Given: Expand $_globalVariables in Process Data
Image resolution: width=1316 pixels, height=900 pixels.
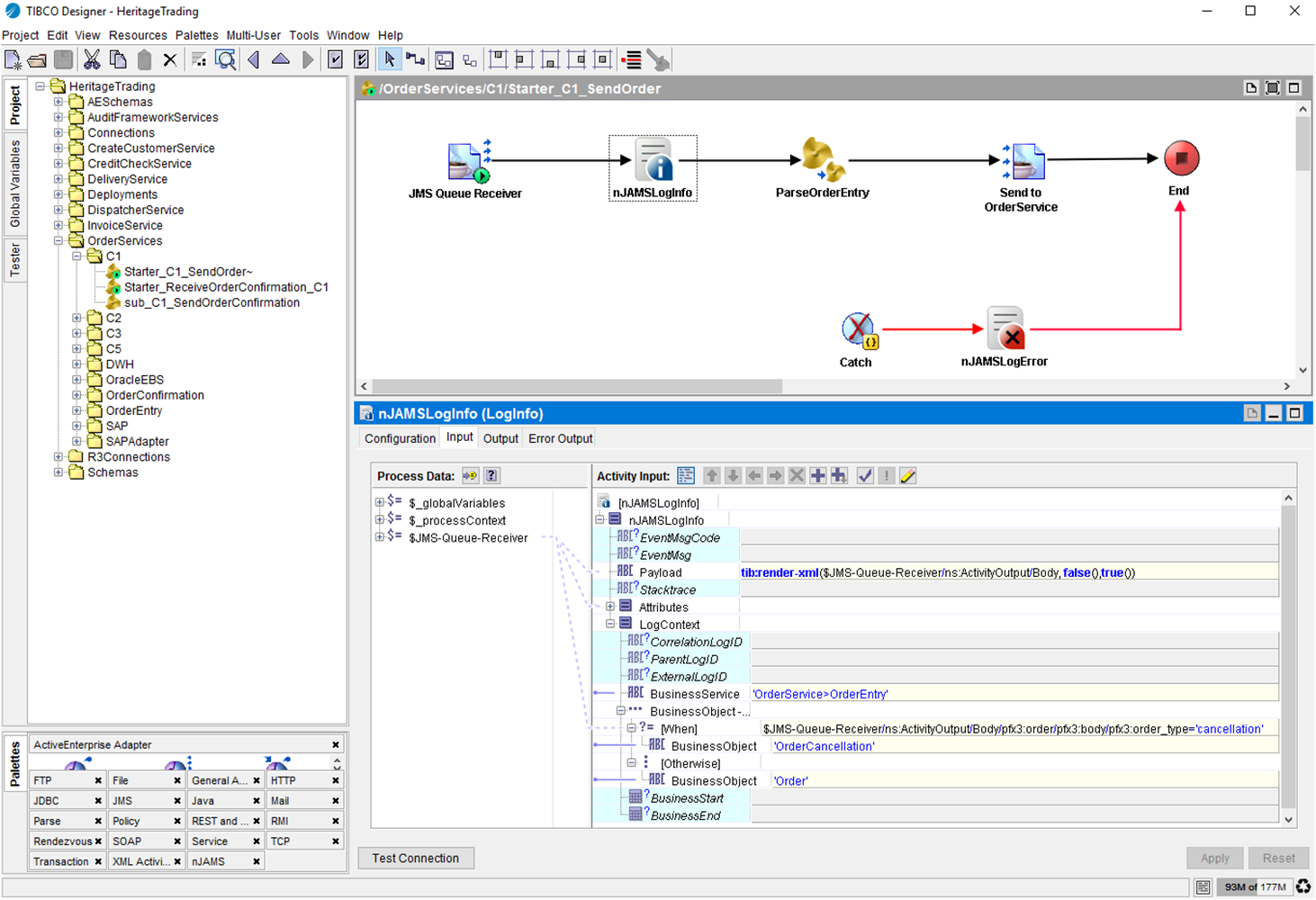Looking at the screenshot, I should 379,503.
